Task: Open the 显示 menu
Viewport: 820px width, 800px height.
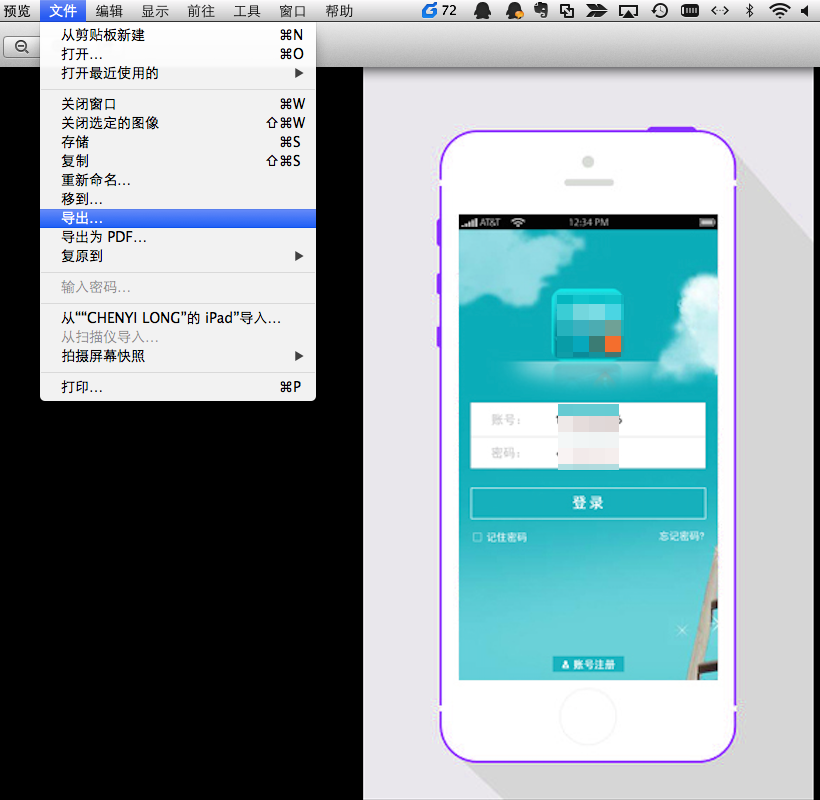Action: [155, 10]
